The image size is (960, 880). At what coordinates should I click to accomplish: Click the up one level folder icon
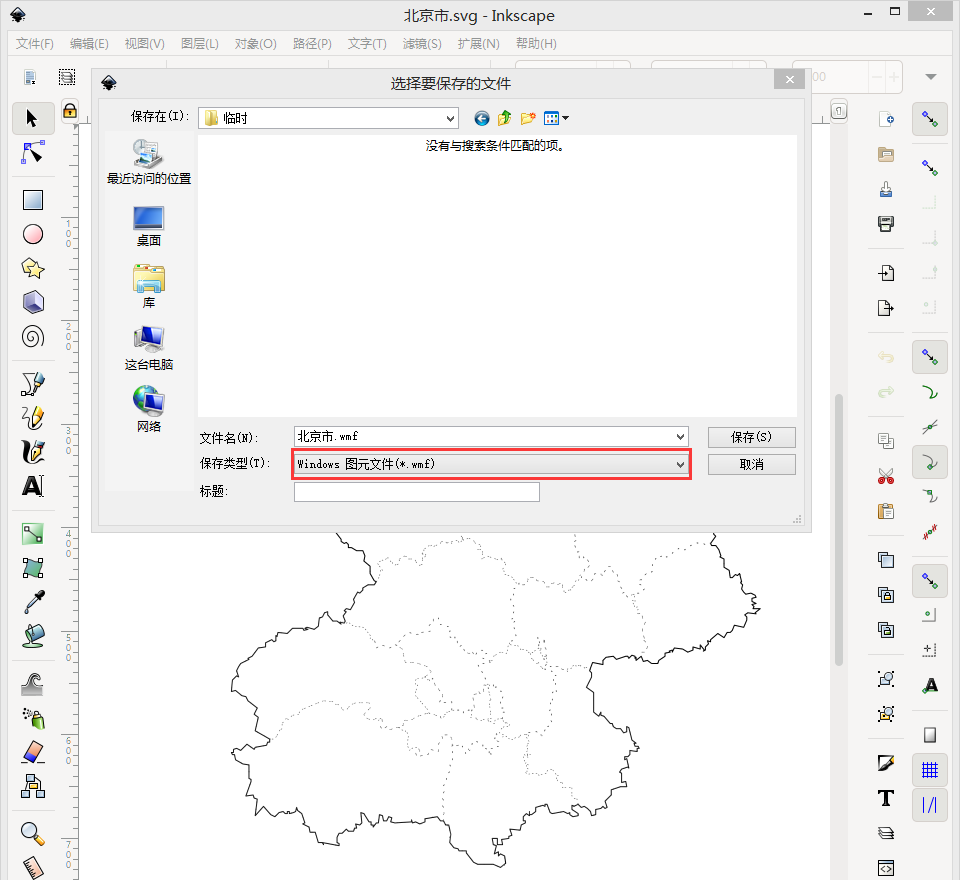tap(504, 118)
